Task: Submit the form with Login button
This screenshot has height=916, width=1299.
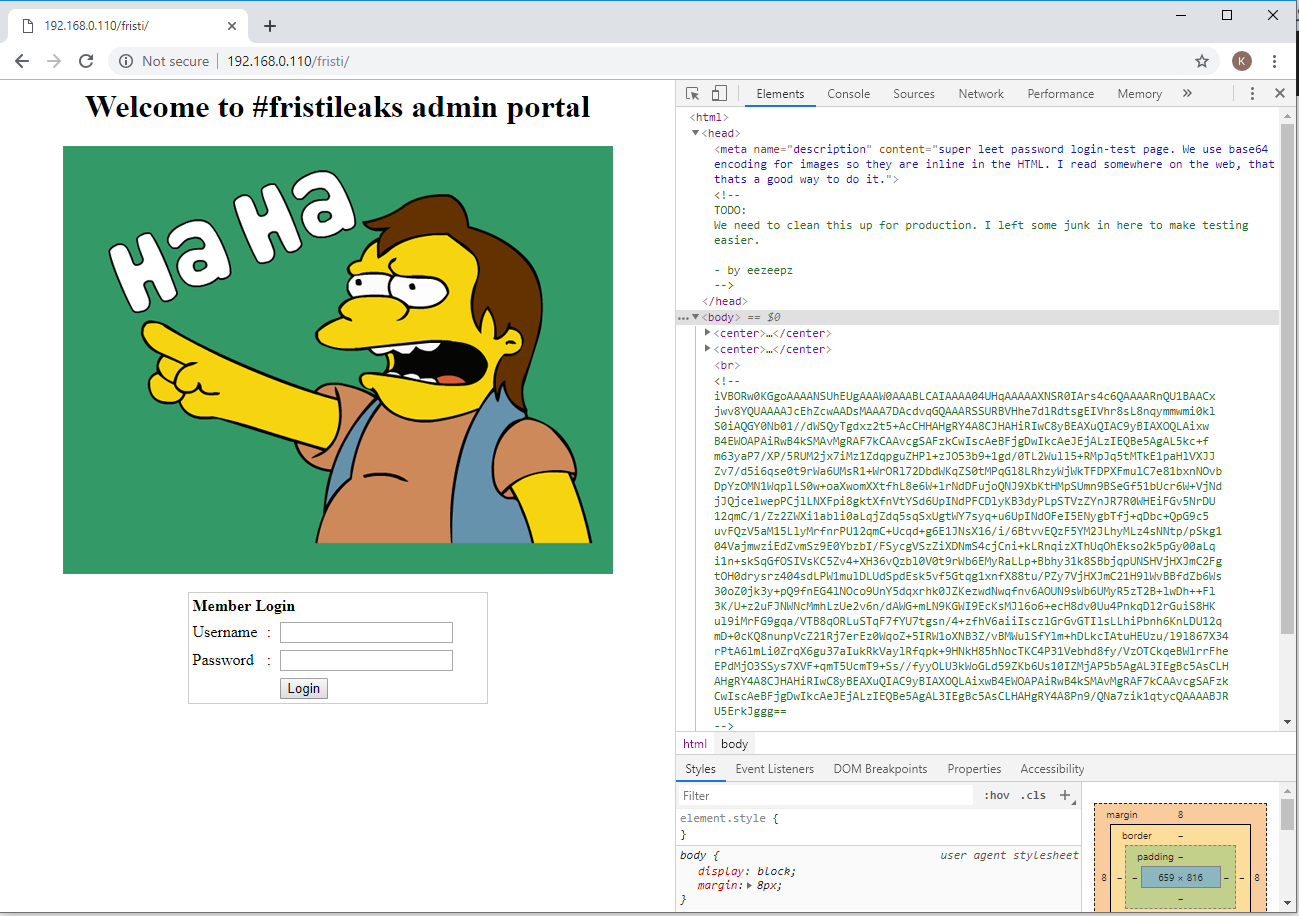Action: [303, 688]
